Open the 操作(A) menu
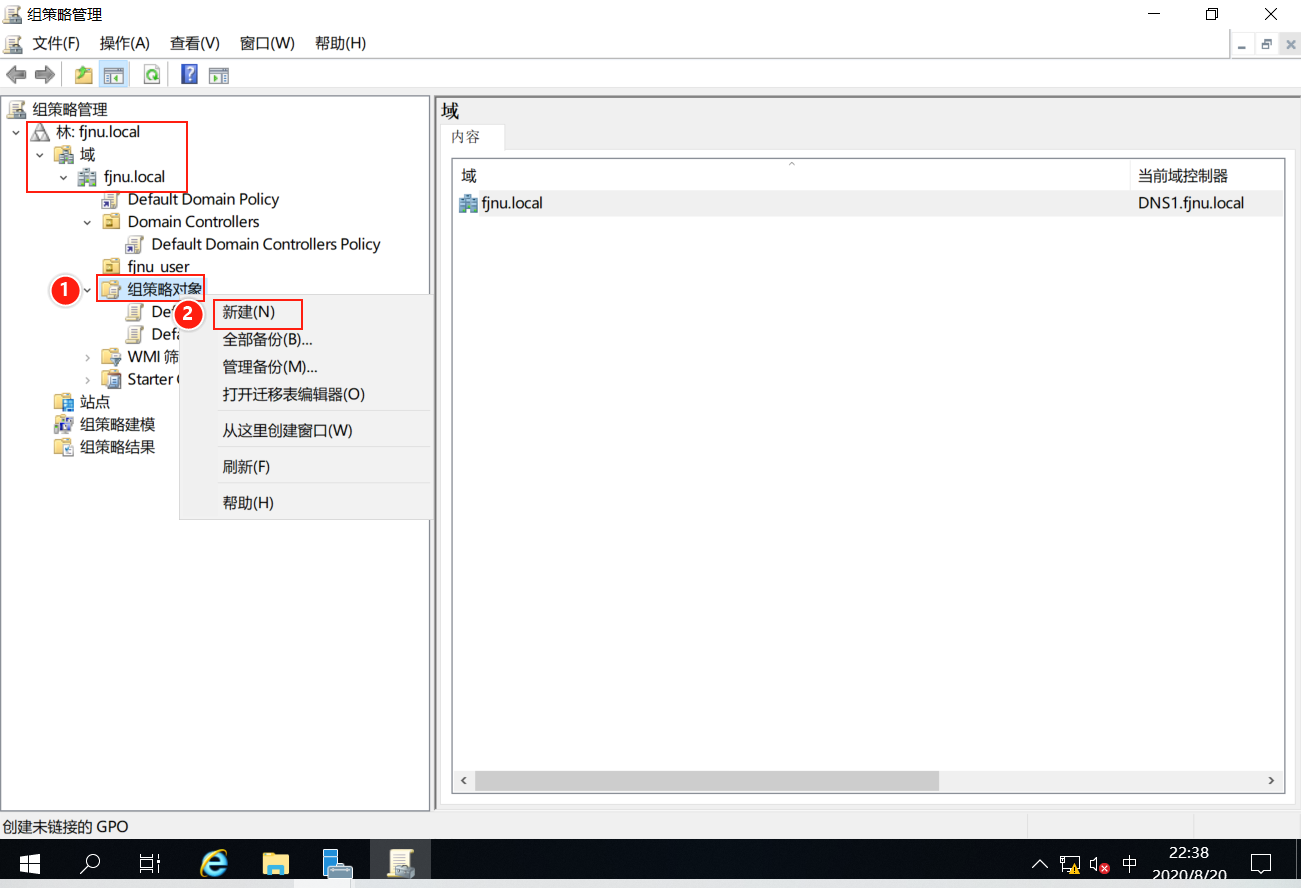The height and width of the screenshot is (888, 1301). point(125,44)
